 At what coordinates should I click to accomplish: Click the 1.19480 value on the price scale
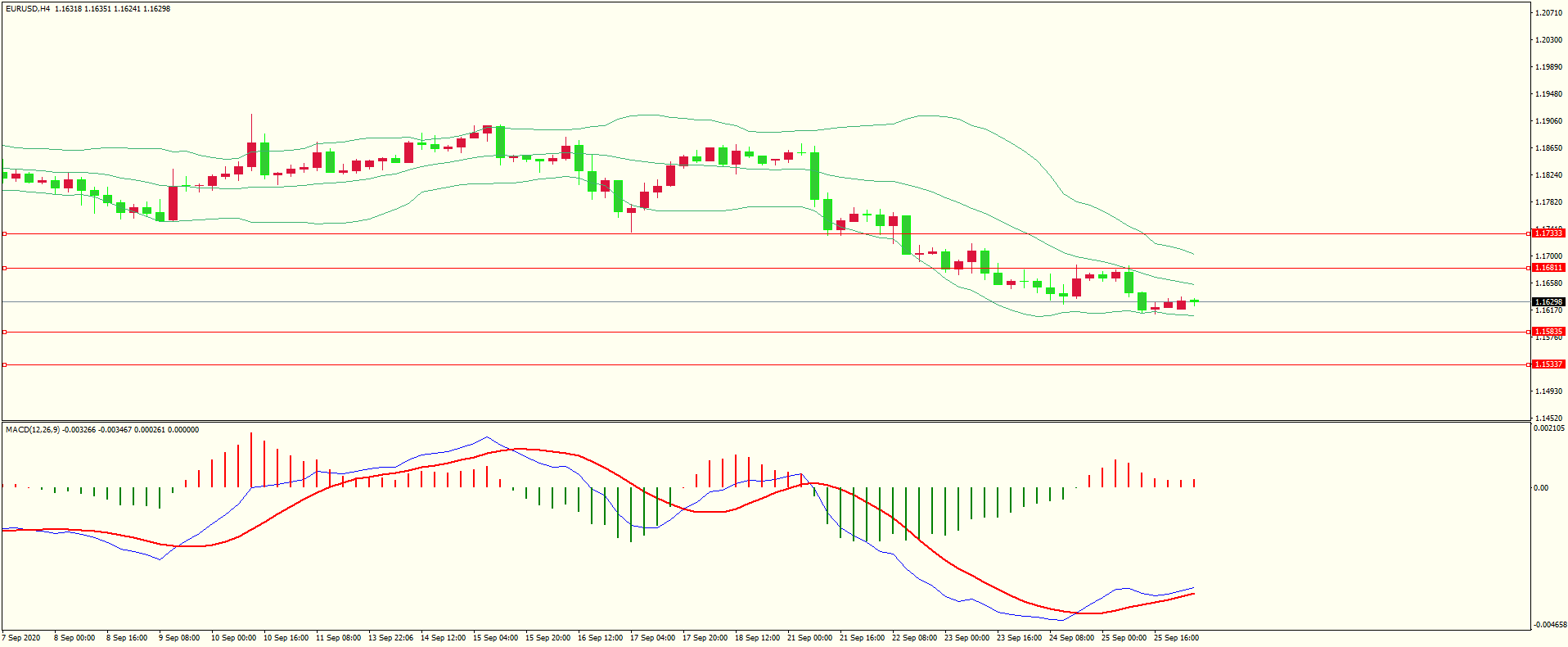click(x=1548, y=94)
